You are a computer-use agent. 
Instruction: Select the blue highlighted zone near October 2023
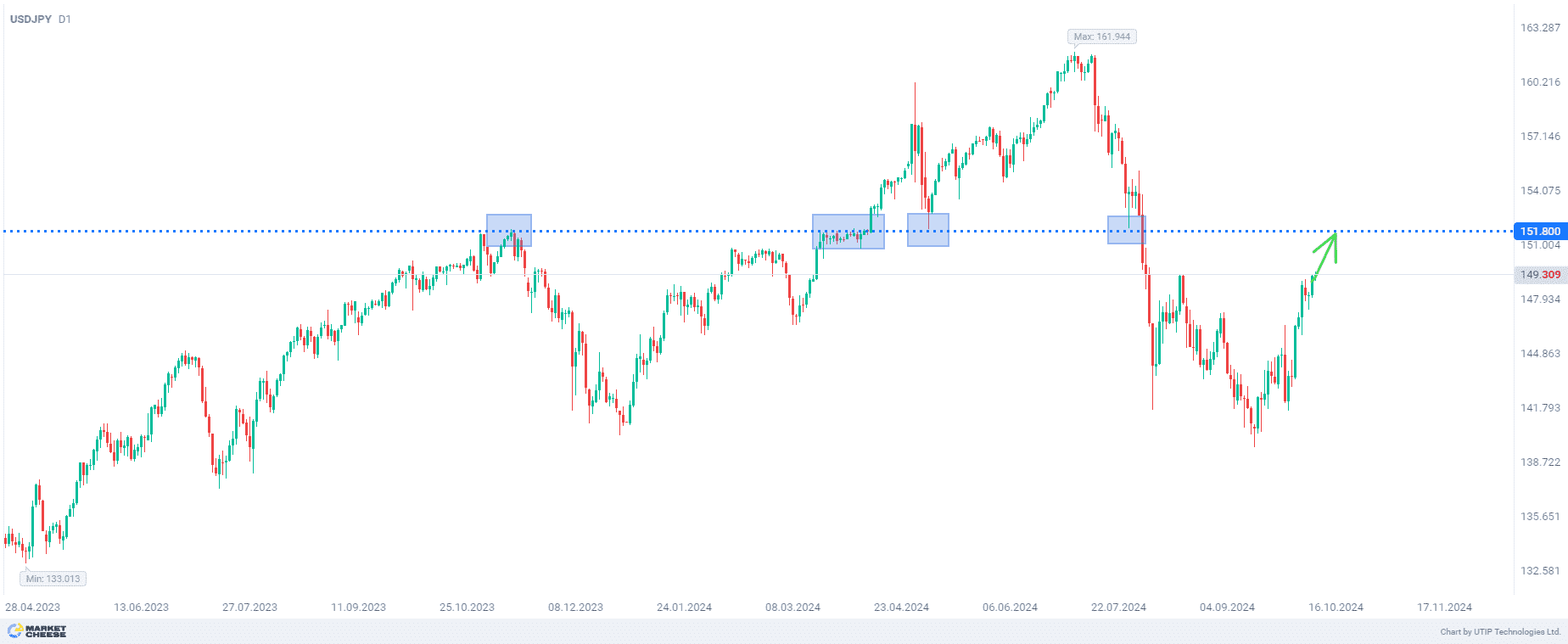coord(509,230)
